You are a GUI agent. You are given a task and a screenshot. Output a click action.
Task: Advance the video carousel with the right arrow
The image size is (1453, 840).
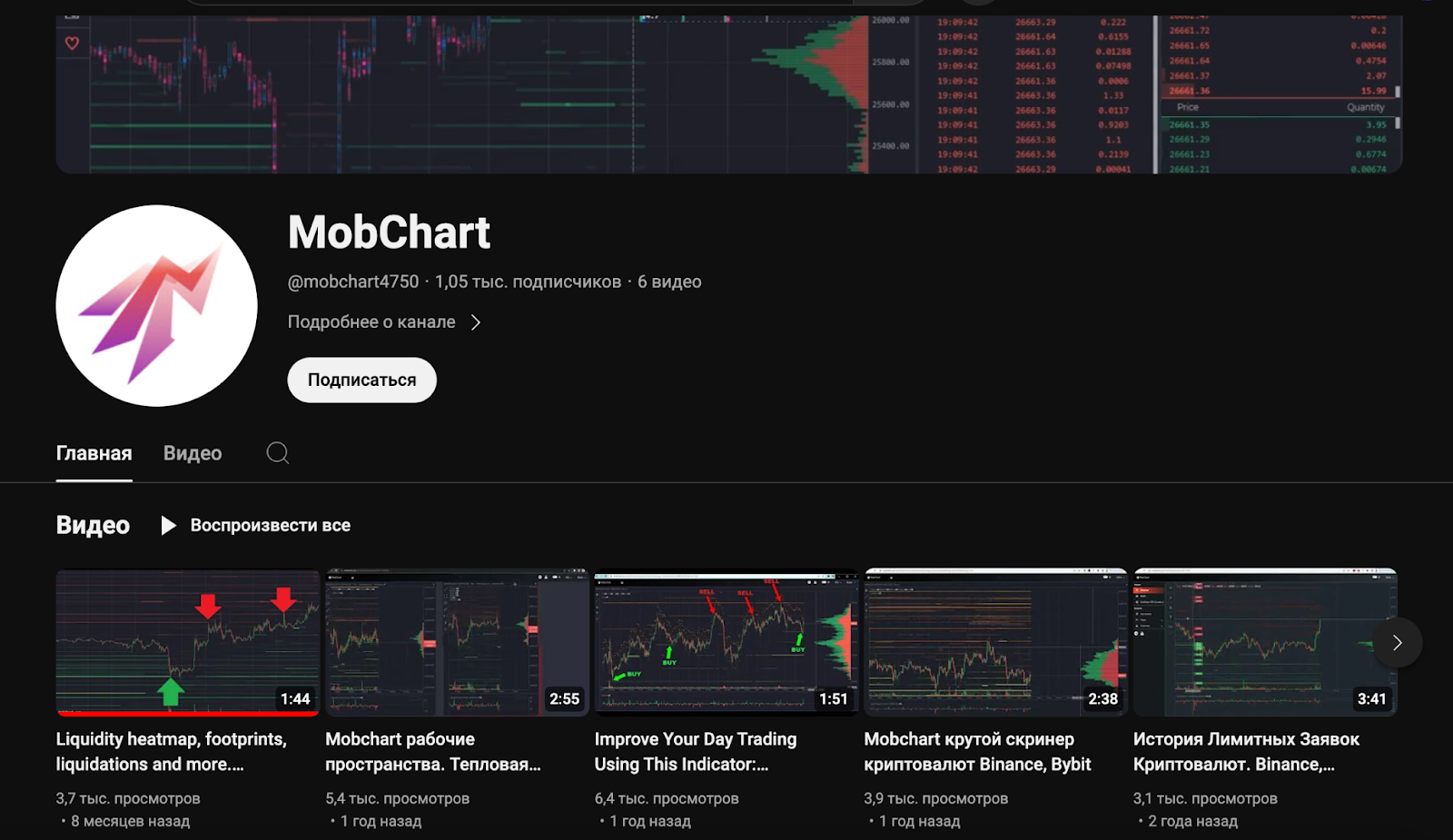click(x=1397, y=643)
